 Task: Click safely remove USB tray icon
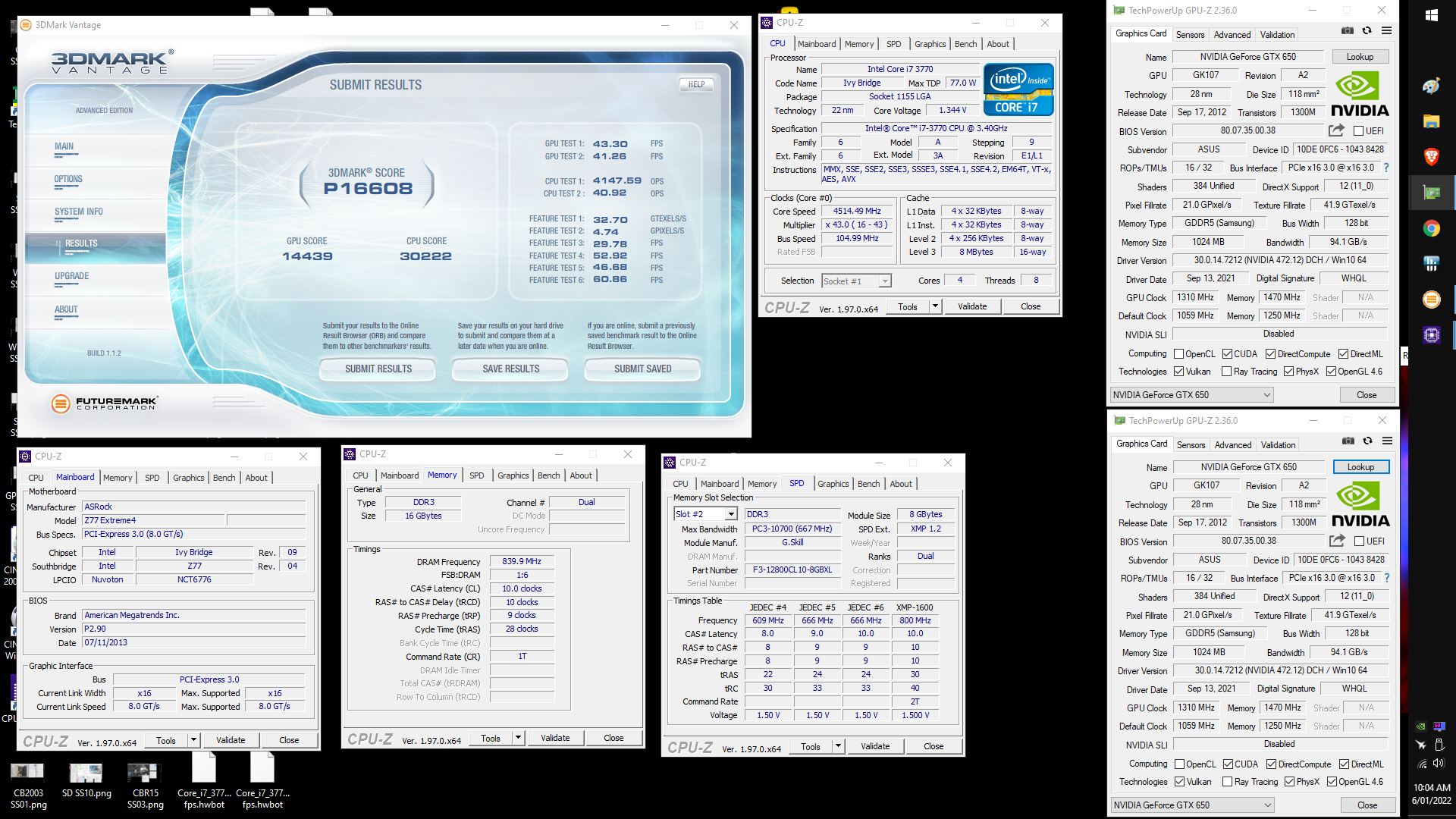(x=1439, y=745)
